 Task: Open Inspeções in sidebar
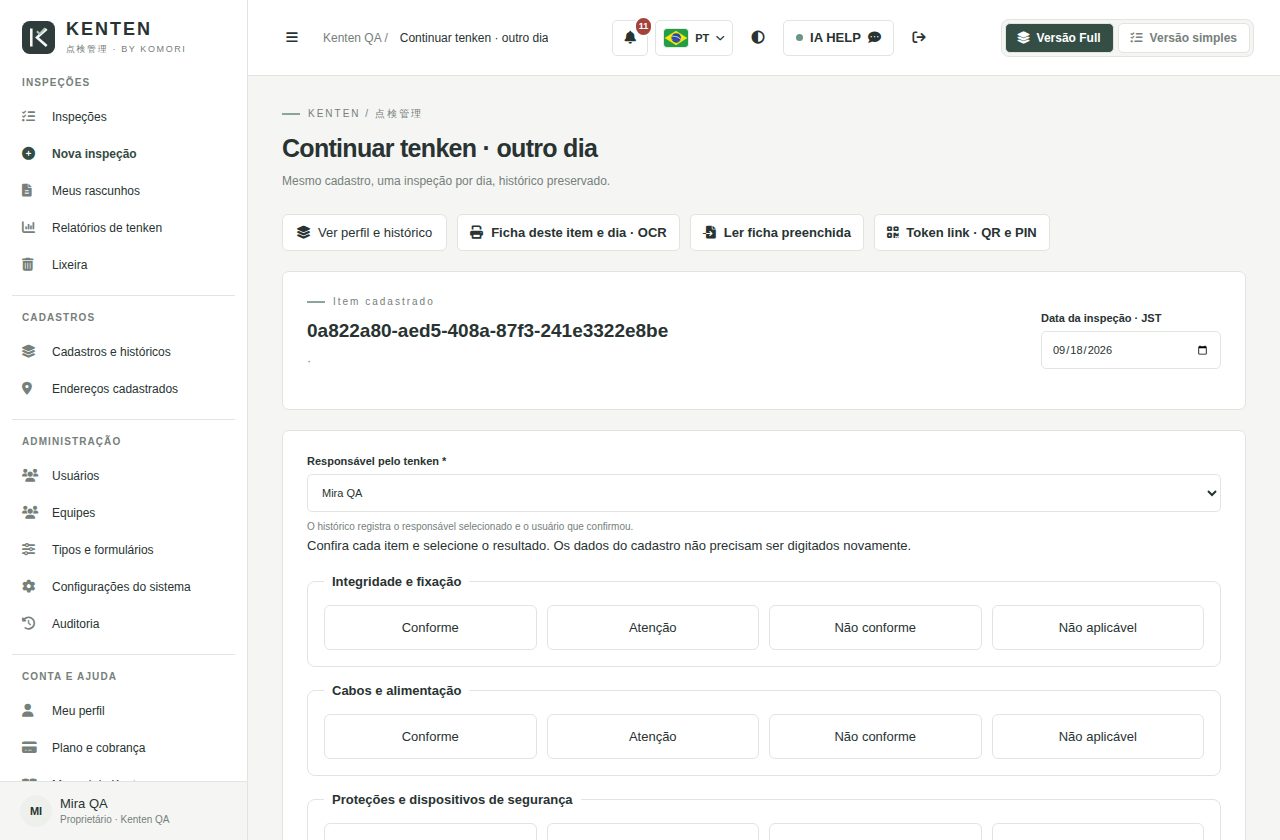pos(123,117)
